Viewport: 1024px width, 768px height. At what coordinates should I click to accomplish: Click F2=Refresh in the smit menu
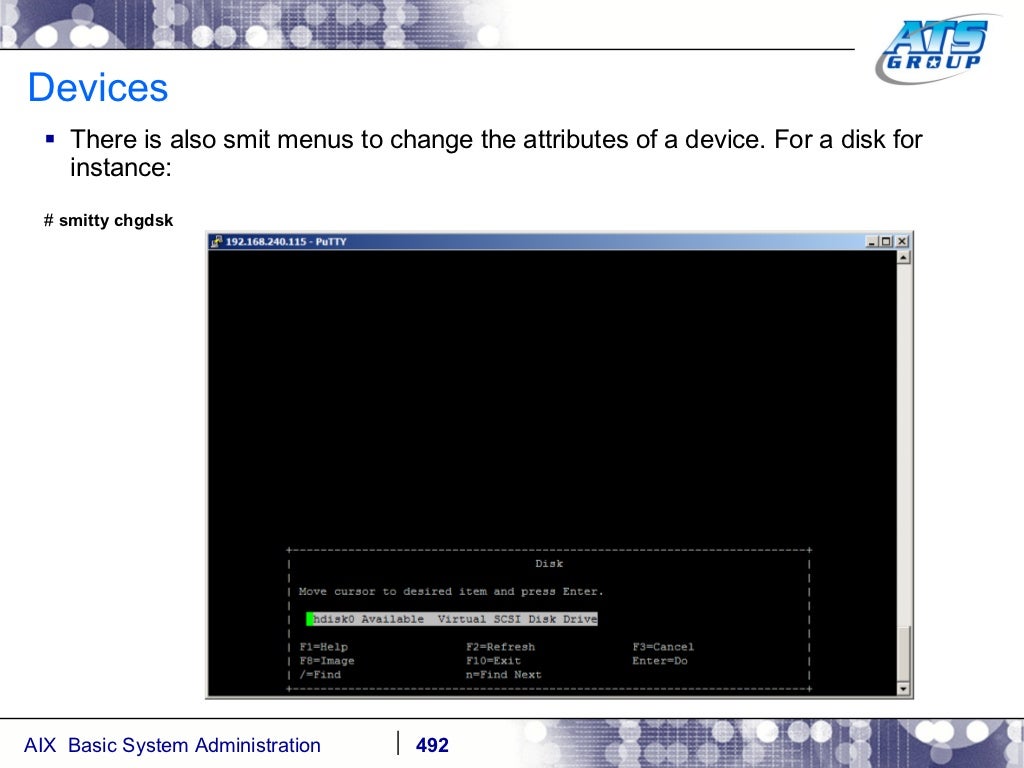pos(500,647)
